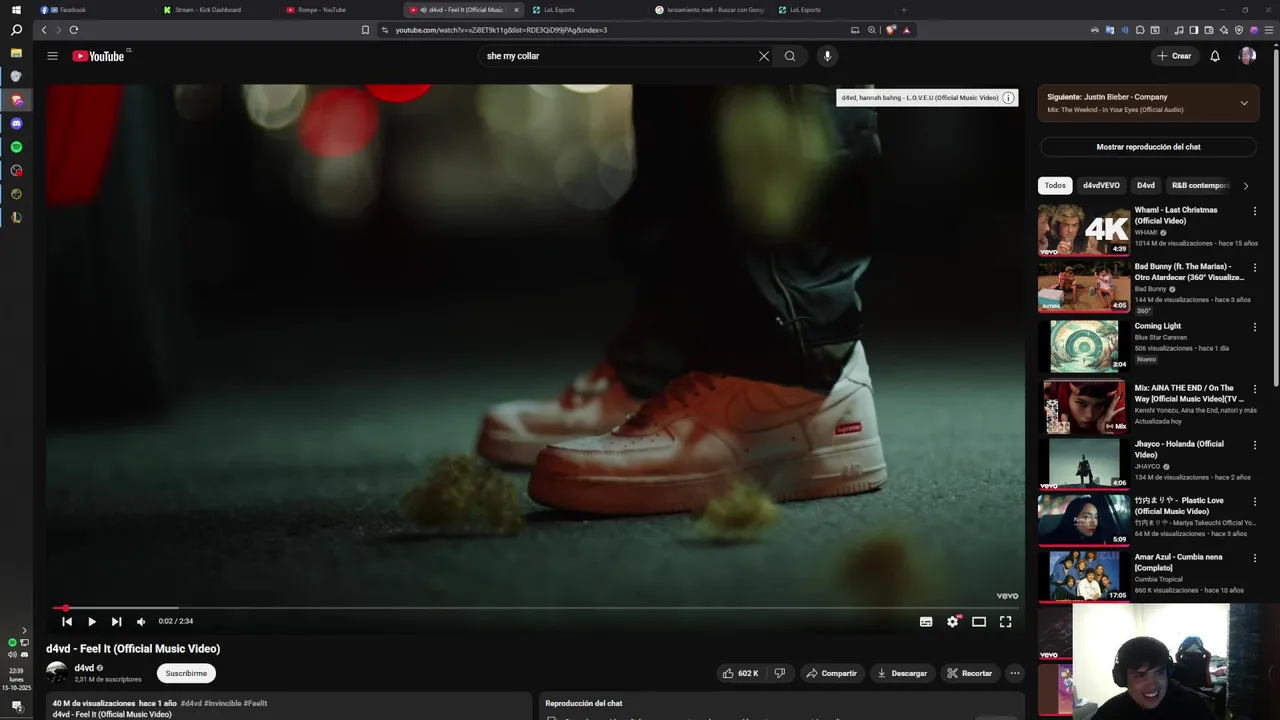Open options for Last Christmas video
Viewport: 1280px width, 720px height.
pyautogui.click(x=1254, y=211)
